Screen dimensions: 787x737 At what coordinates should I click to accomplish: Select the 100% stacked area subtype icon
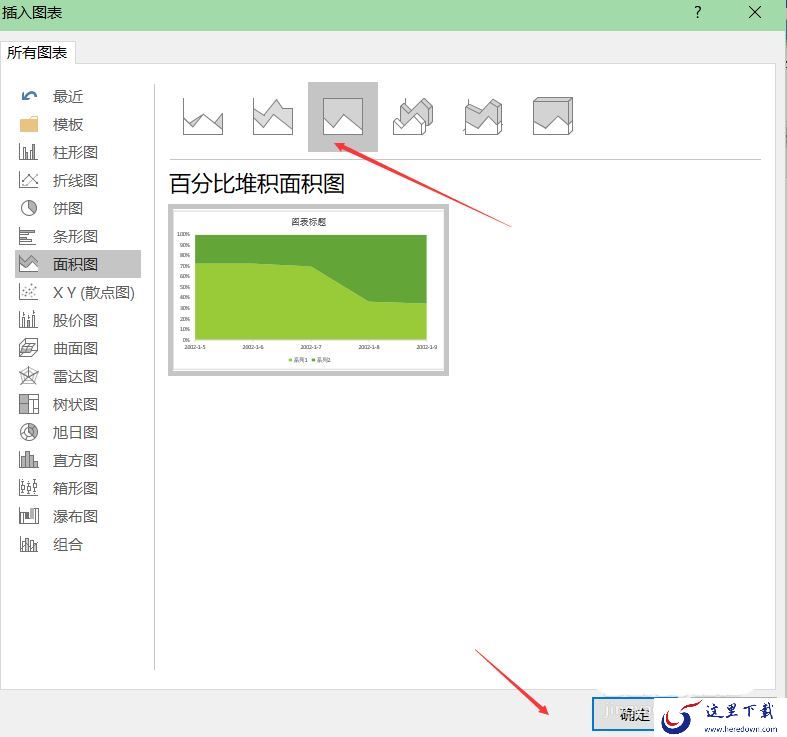342,117
